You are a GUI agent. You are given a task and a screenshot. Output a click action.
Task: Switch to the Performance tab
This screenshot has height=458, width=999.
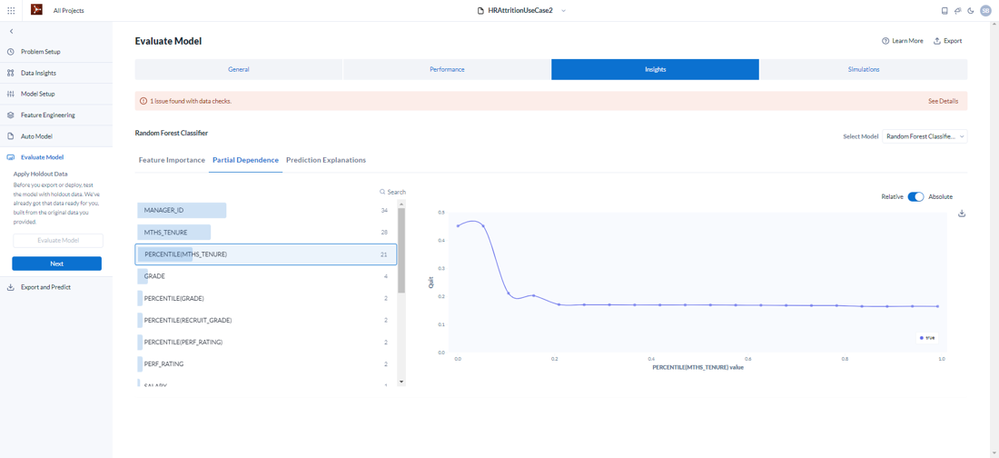(447, 69)
